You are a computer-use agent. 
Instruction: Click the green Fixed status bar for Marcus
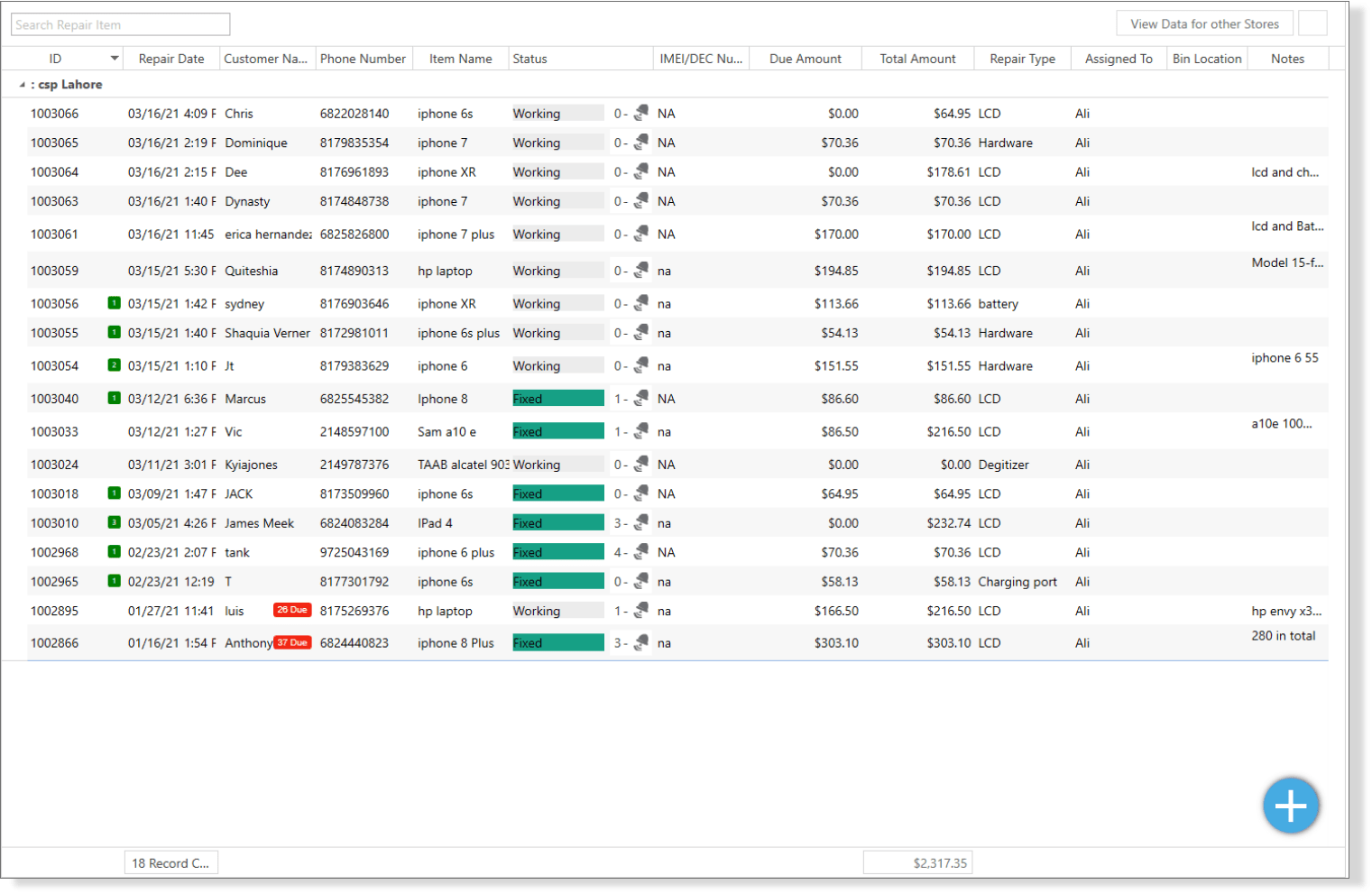(x=557, y=399)
